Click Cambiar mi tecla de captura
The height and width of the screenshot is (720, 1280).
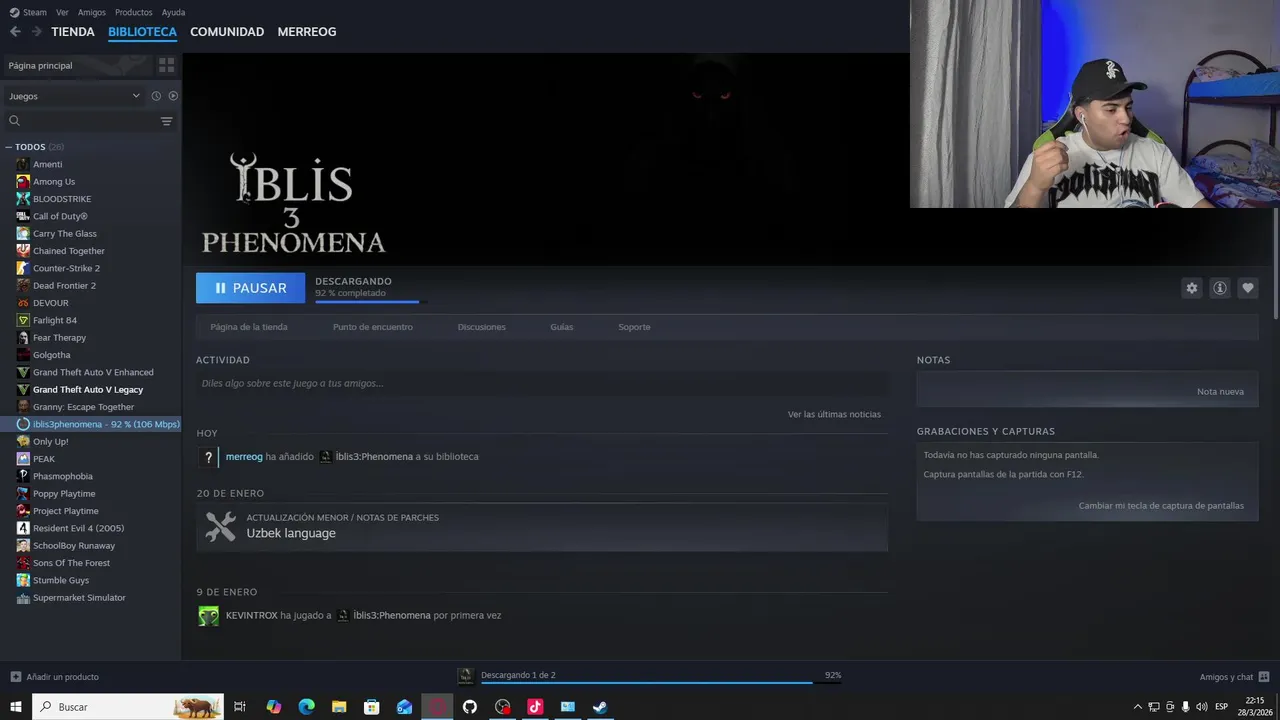(1161, 506)
